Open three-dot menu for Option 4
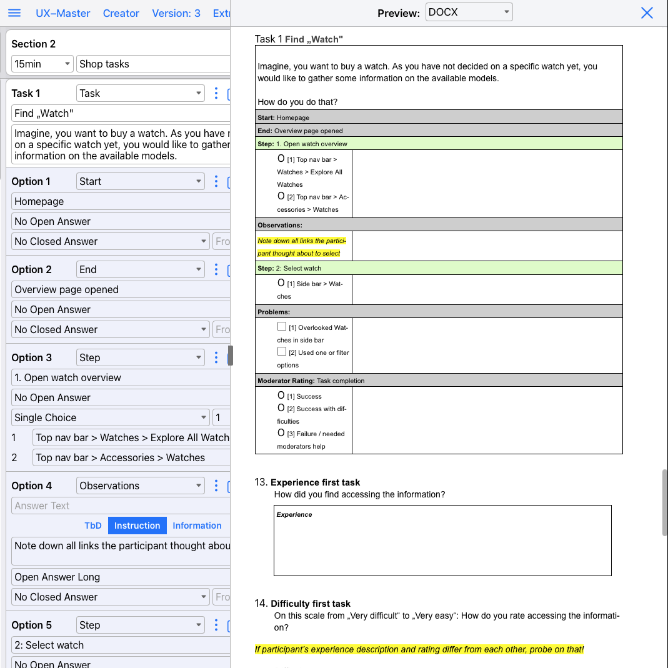Viewport: 668px width, 668px height. point(216,486)
